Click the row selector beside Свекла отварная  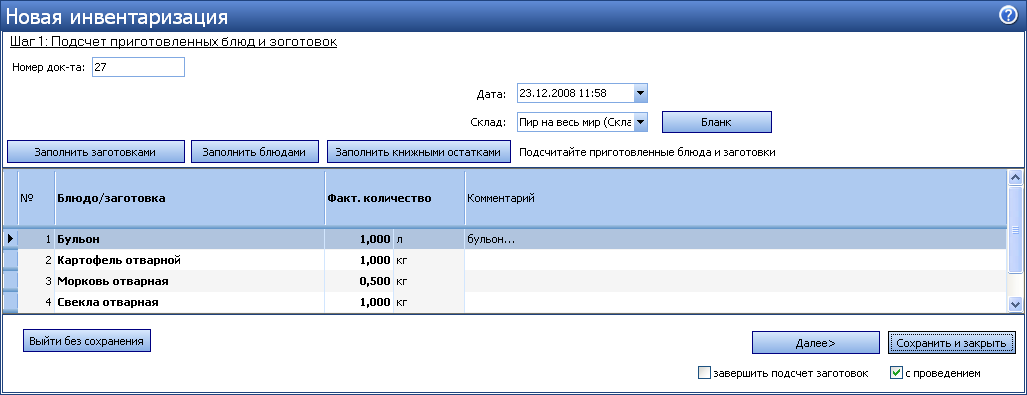pyautogui.click(x=10, y=303)
